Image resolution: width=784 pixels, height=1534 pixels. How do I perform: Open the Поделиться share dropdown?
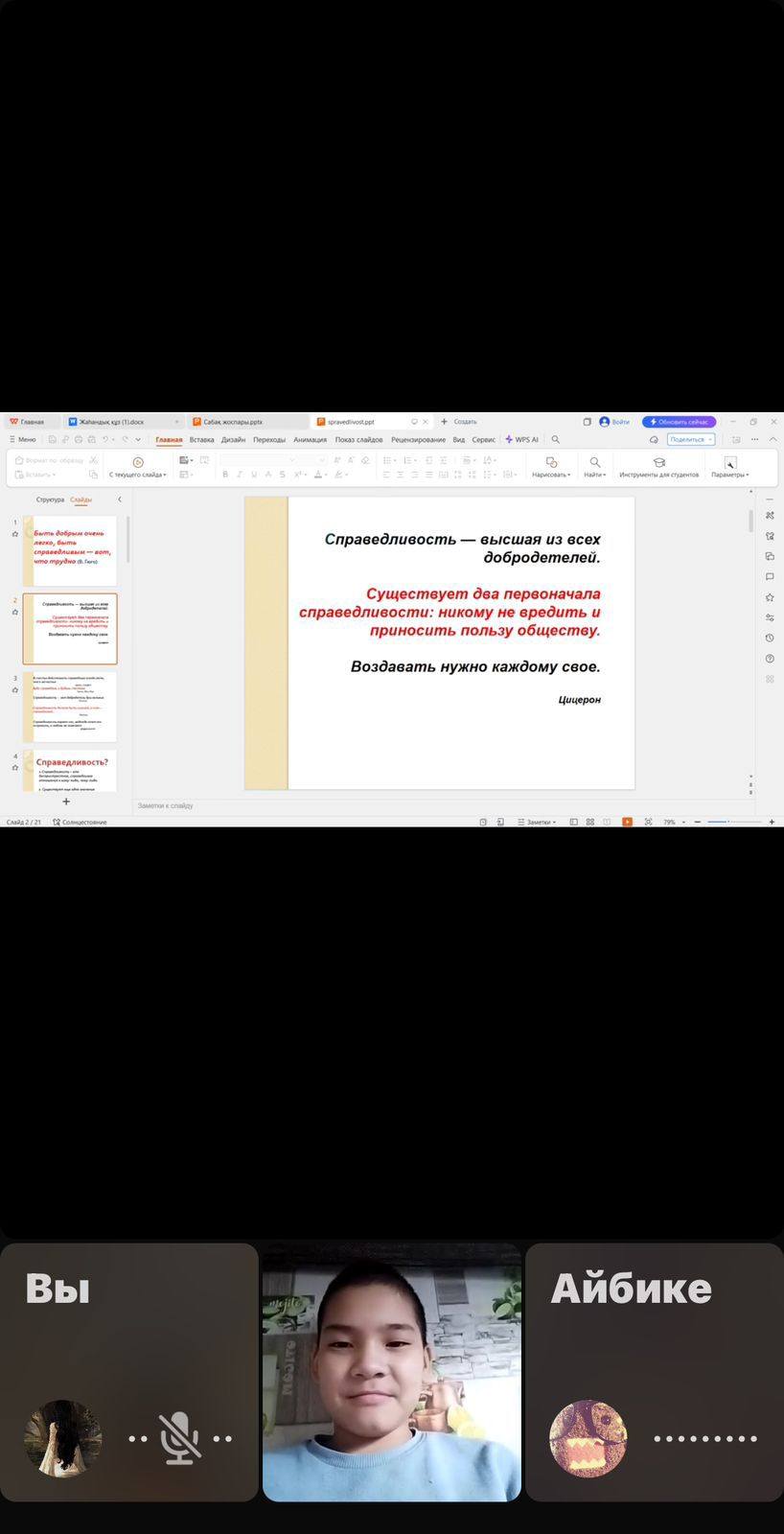tap(690, 439)
